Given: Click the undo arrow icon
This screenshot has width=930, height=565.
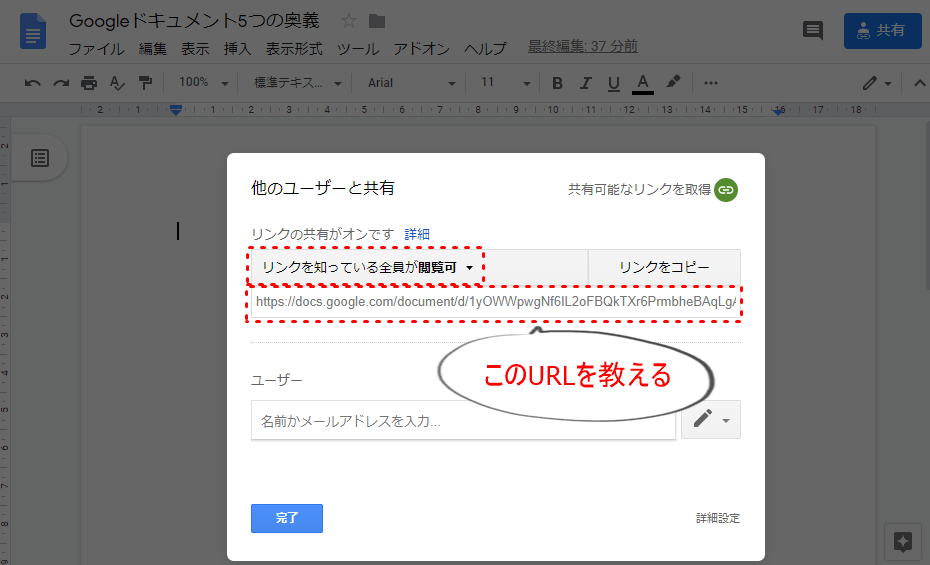Looking at the screenshot, I should click(33, 83).
